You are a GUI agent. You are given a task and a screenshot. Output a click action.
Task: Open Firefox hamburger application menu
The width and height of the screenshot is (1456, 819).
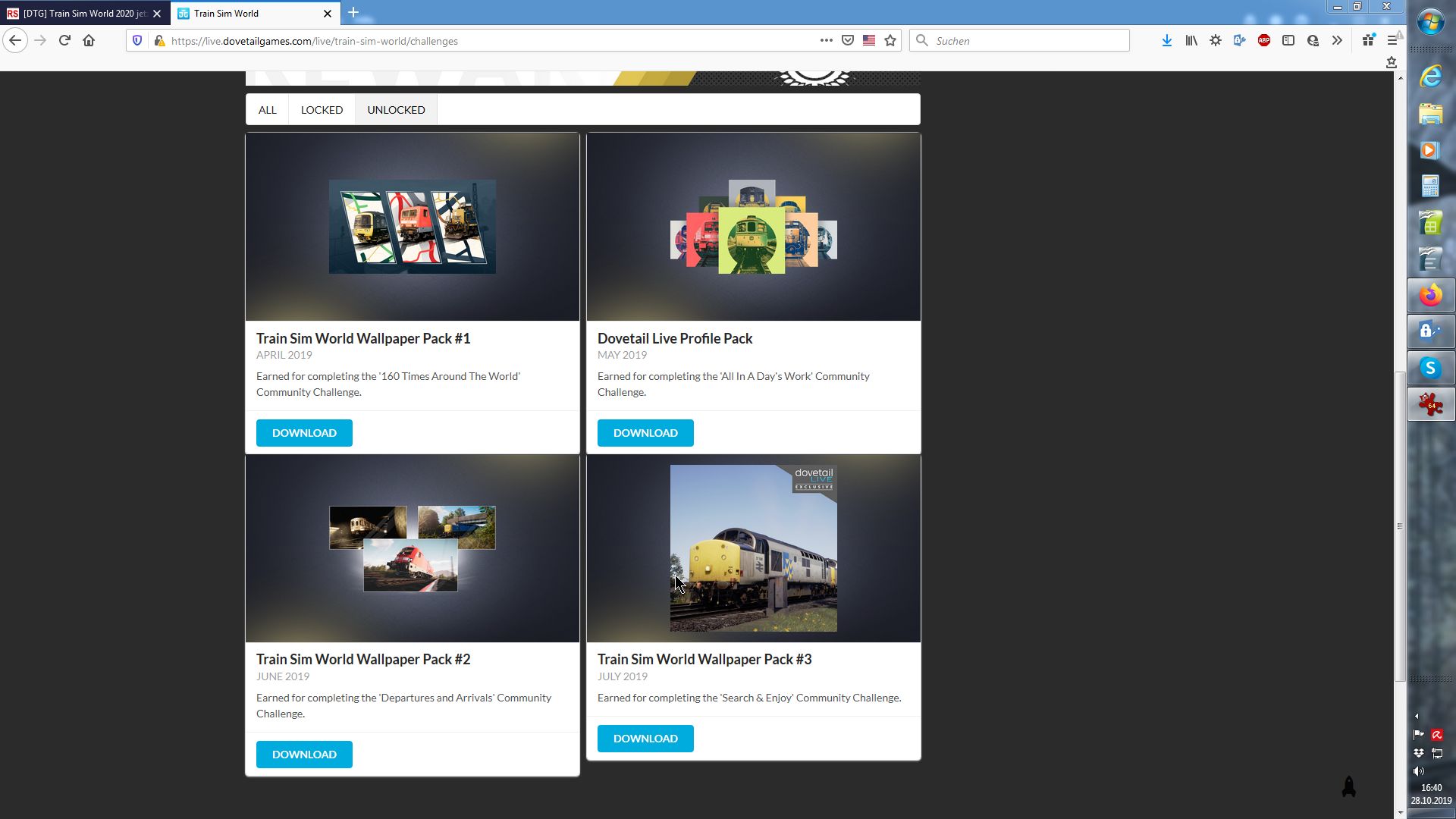coord(1392,41)
